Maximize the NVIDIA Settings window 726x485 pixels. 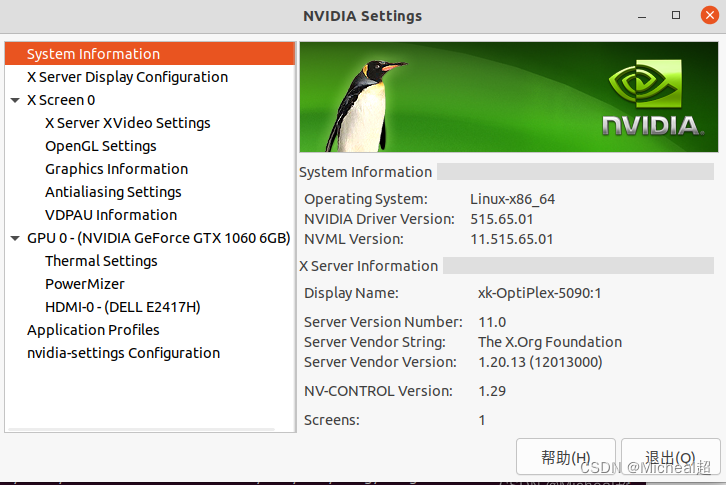676,15
